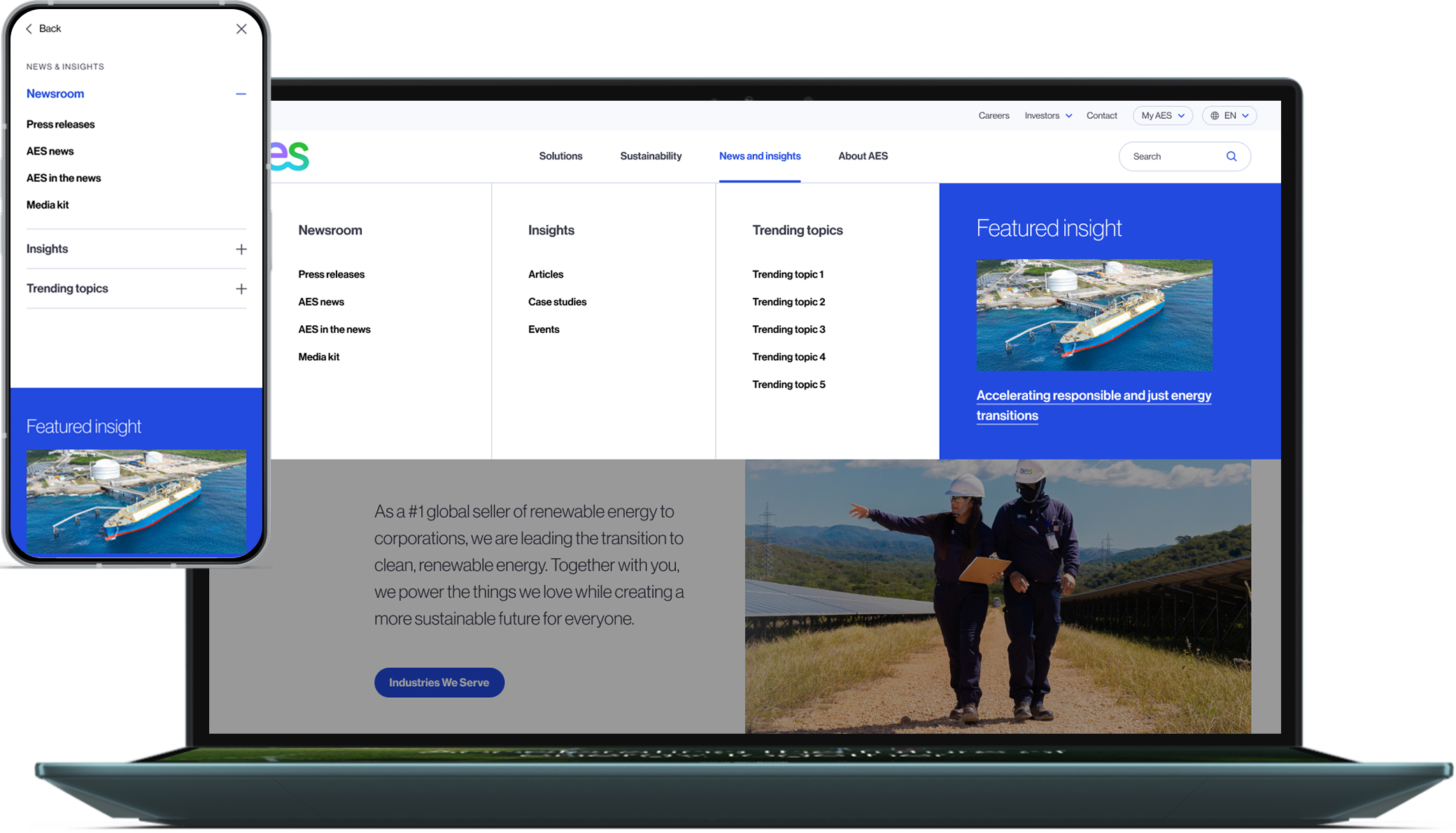The image size is (1456, 833).
Task: Expand Insights section on phone menu
Action: click(241, 249)
